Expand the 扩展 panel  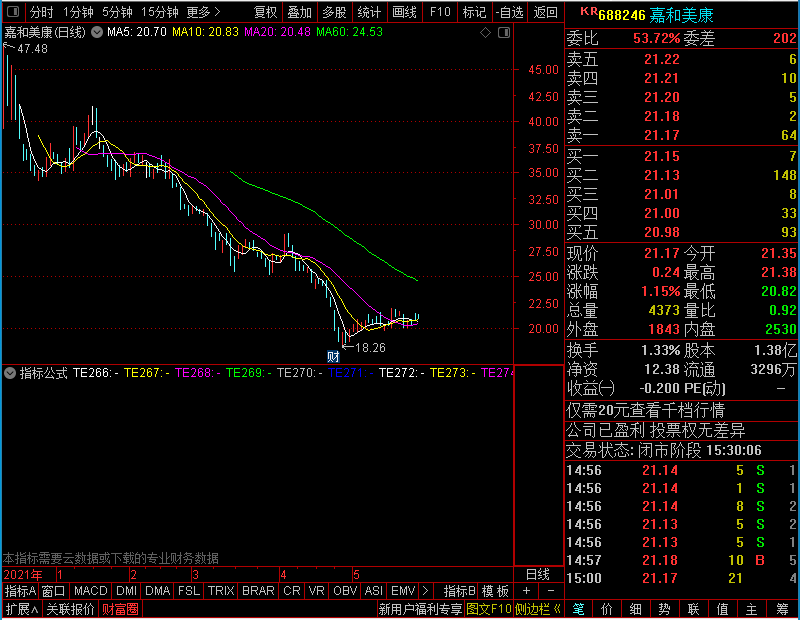22,609
